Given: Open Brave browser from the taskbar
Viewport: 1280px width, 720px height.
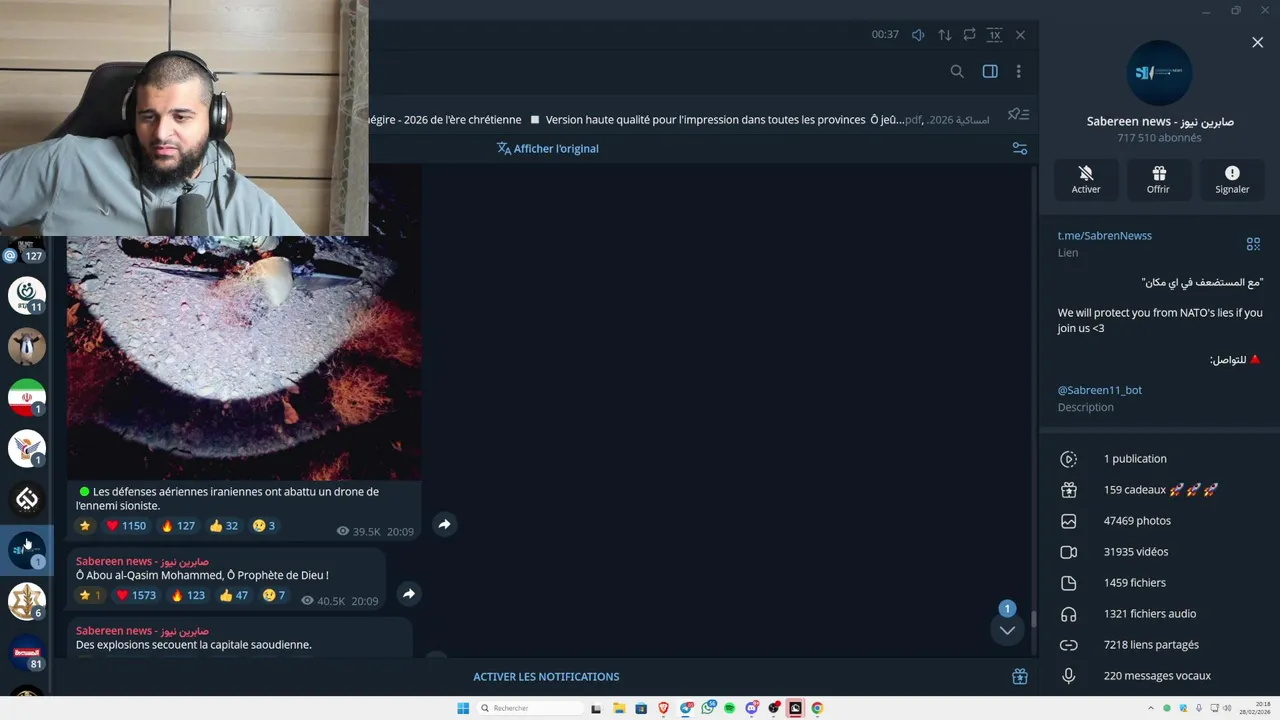Looking at the screenshot, I should point(663,708).
